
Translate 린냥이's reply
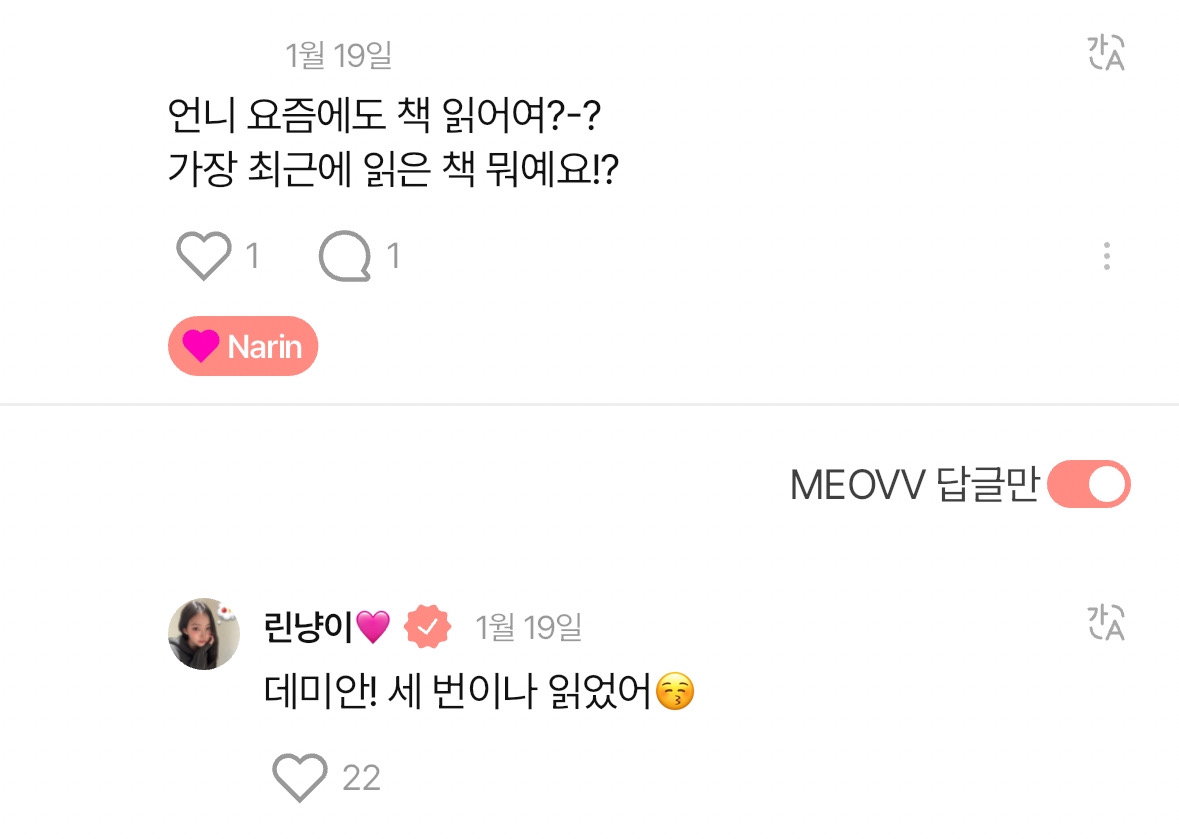1106,622
